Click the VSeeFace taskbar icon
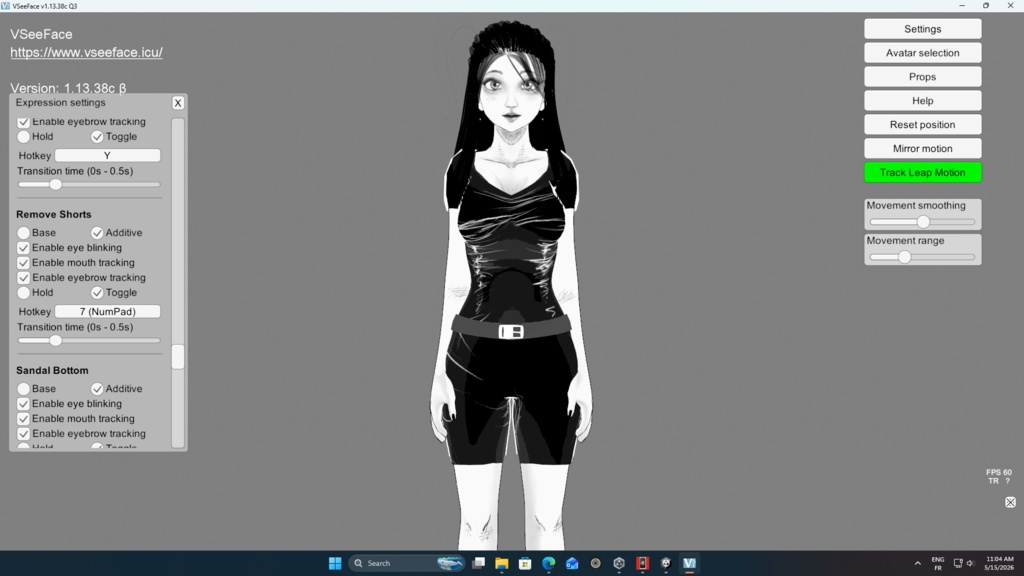This screenshot has width=1024, height=576. [690, 563]
